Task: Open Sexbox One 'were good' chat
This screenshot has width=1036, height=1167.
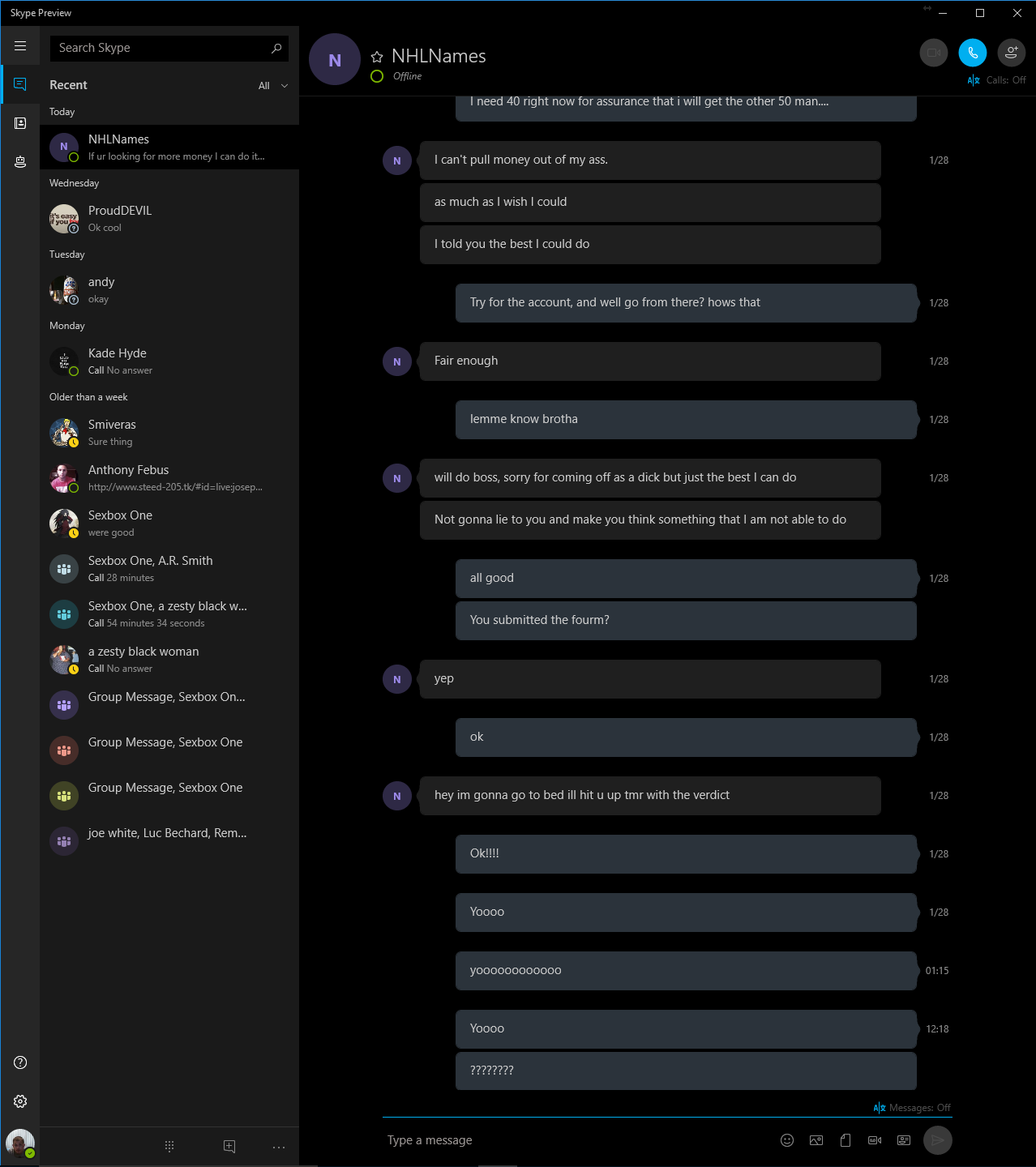Action: point(169,524)
